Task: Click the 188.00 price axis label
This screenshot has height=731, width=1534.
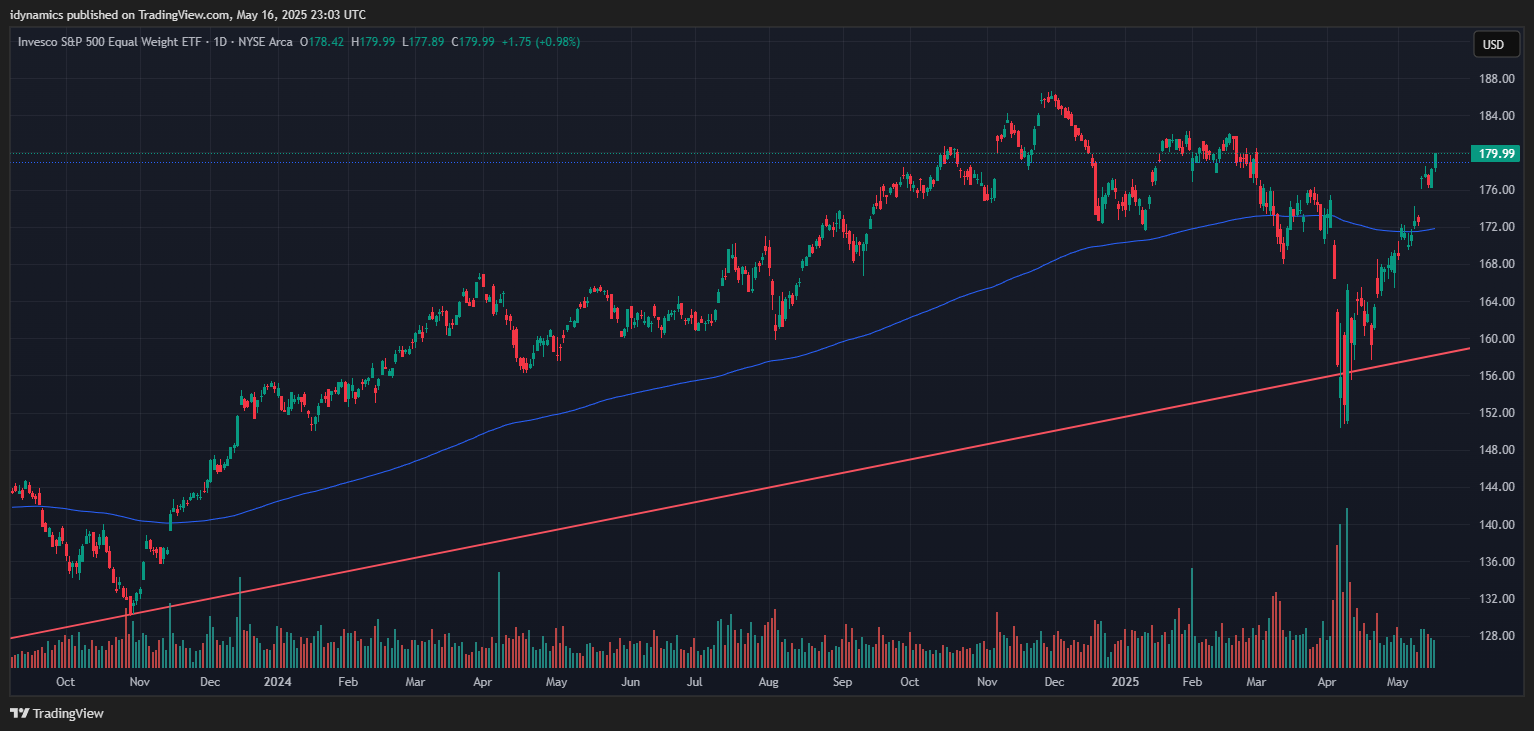Action: point(1496,79)
